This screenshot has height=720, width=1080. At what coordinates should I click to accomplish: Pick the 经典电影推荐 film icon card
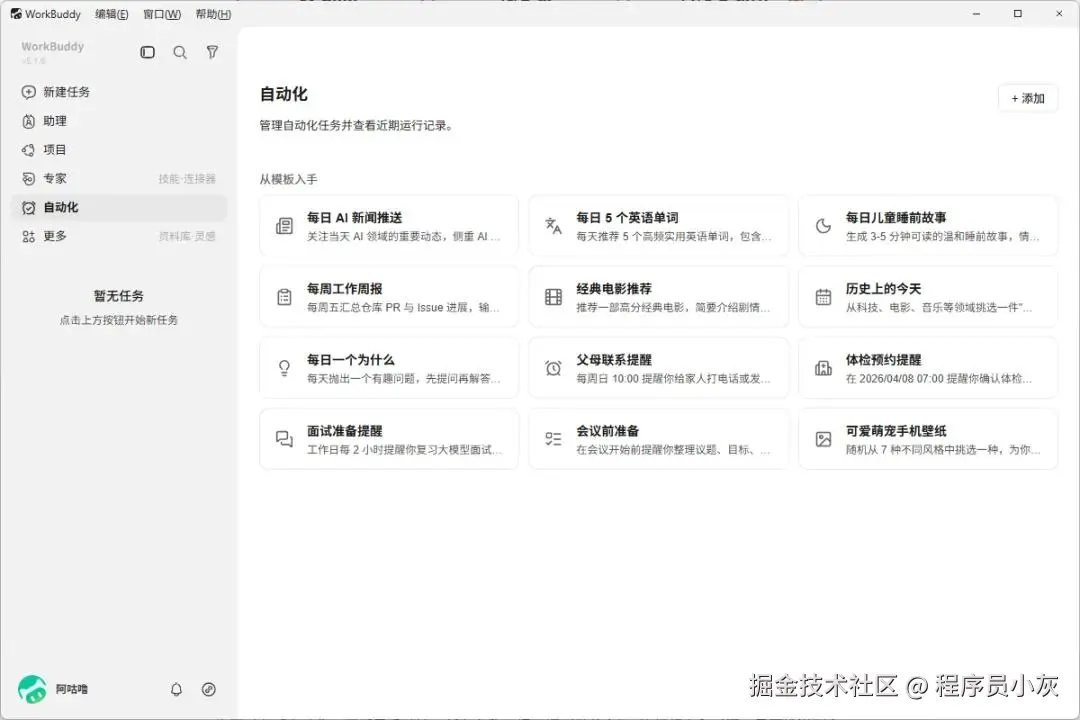[658, 297]
